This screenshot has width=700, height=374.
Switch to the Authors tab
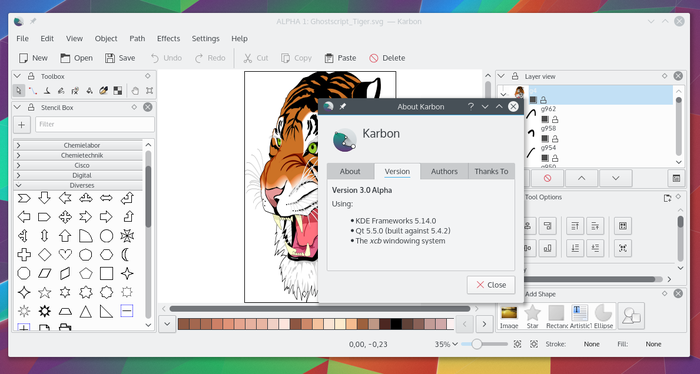[x=444, y=171]
